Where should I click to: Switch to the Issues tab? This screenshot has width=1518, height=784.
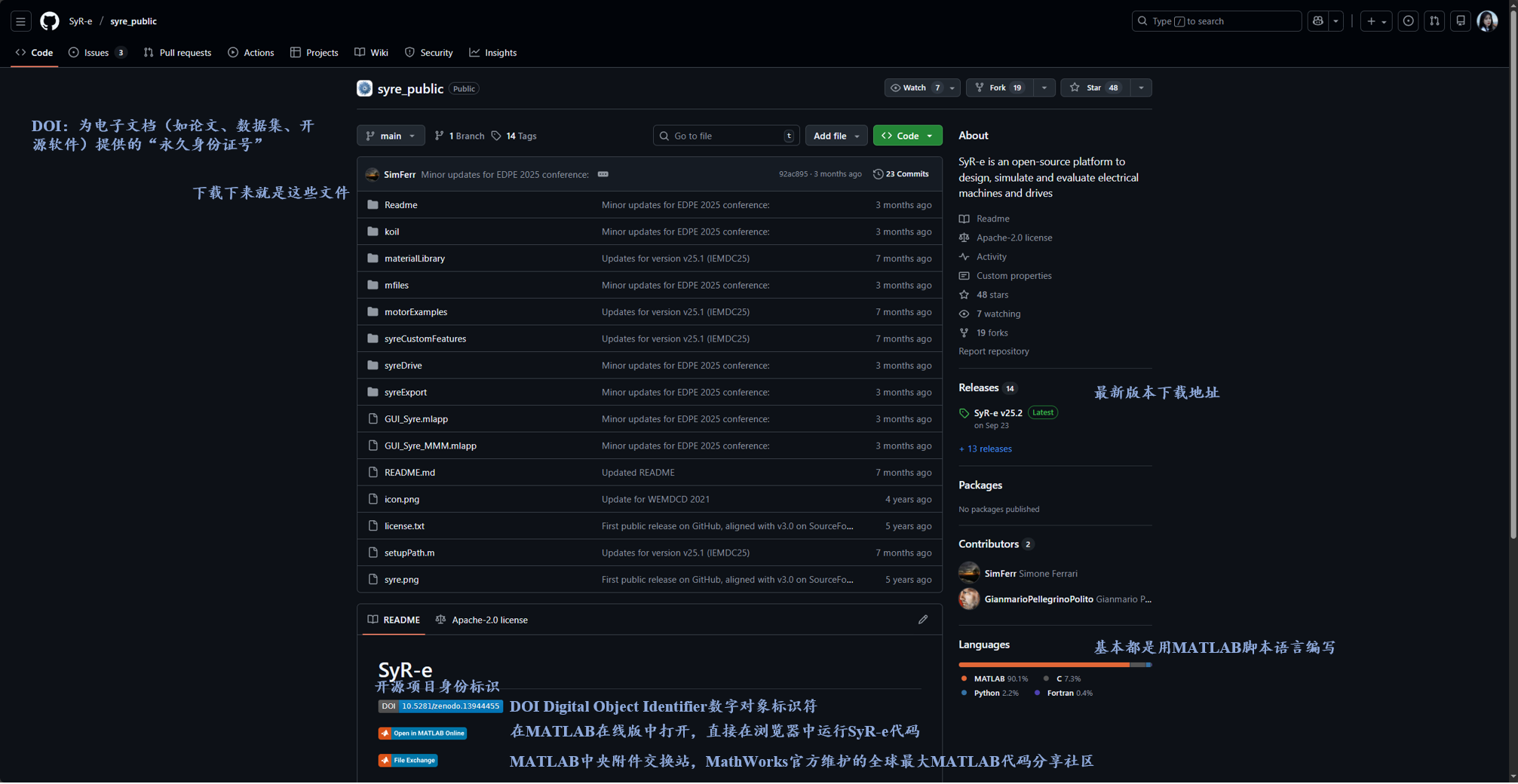[x=97, y=53]
